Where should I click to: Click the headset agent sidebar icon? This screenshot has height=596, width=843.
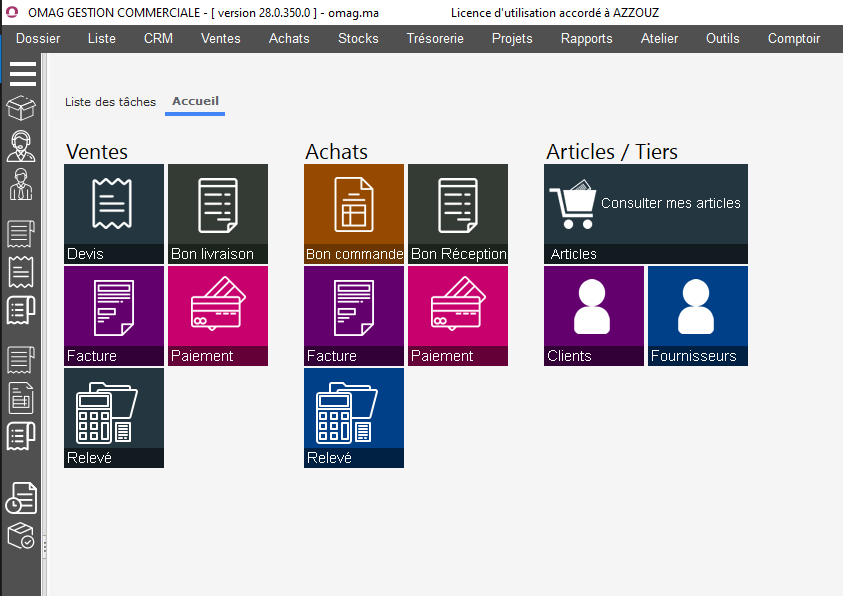pos(21,146)
